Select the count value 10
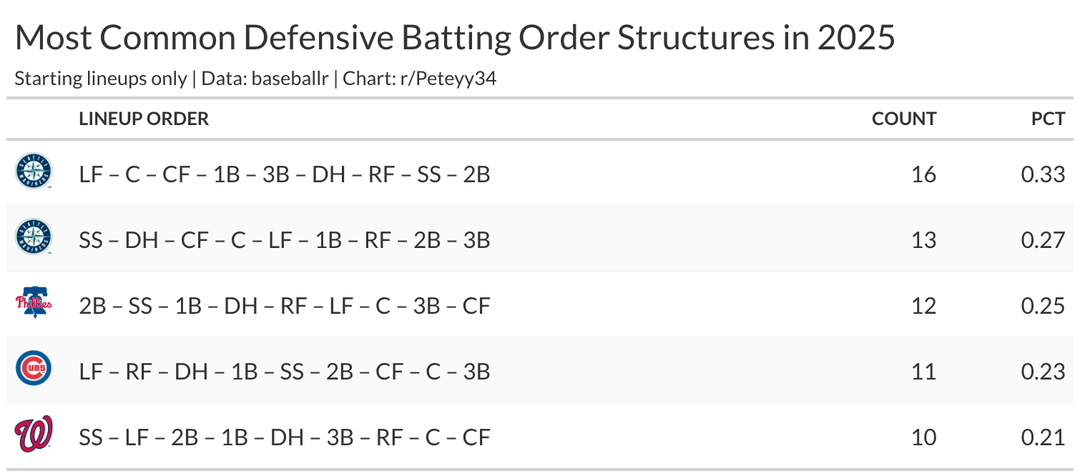1080x476 pixels. click(x=924, y=438)
